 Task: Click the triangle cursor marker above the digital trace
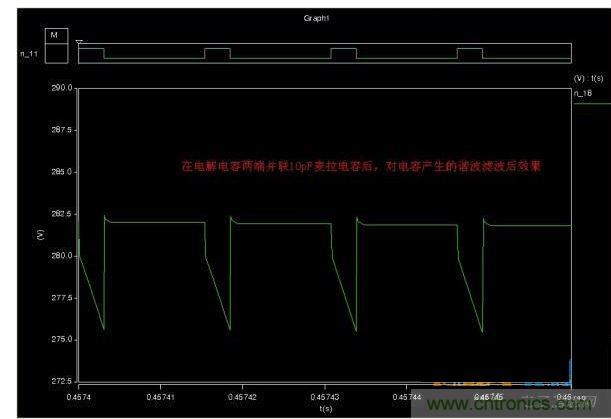[78, 43]
